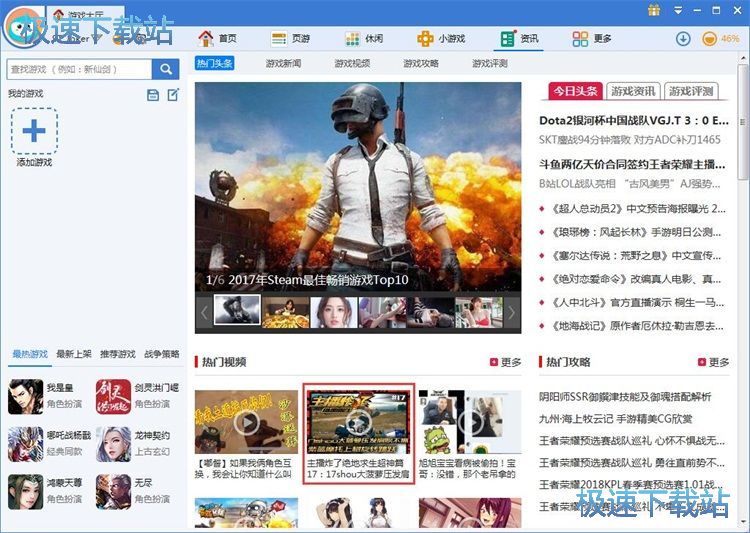
Task: Select the 战争策略 list tab
Action: coord(162,354)
